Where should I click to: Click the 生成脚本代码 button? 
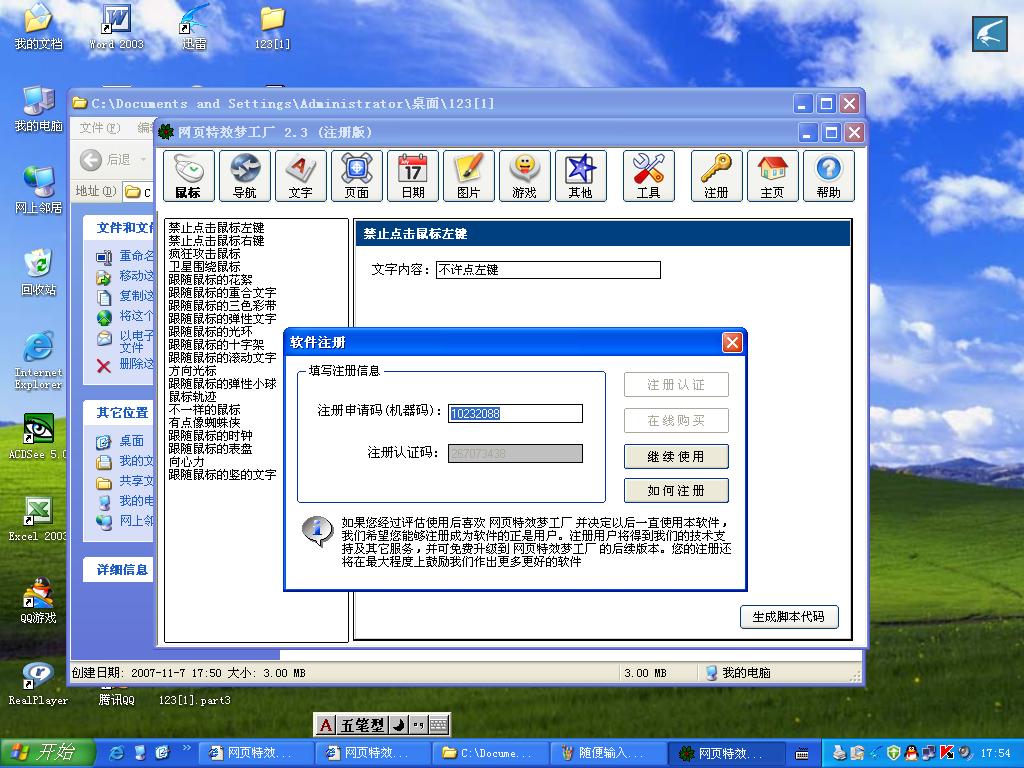click(x=789, y=616)
